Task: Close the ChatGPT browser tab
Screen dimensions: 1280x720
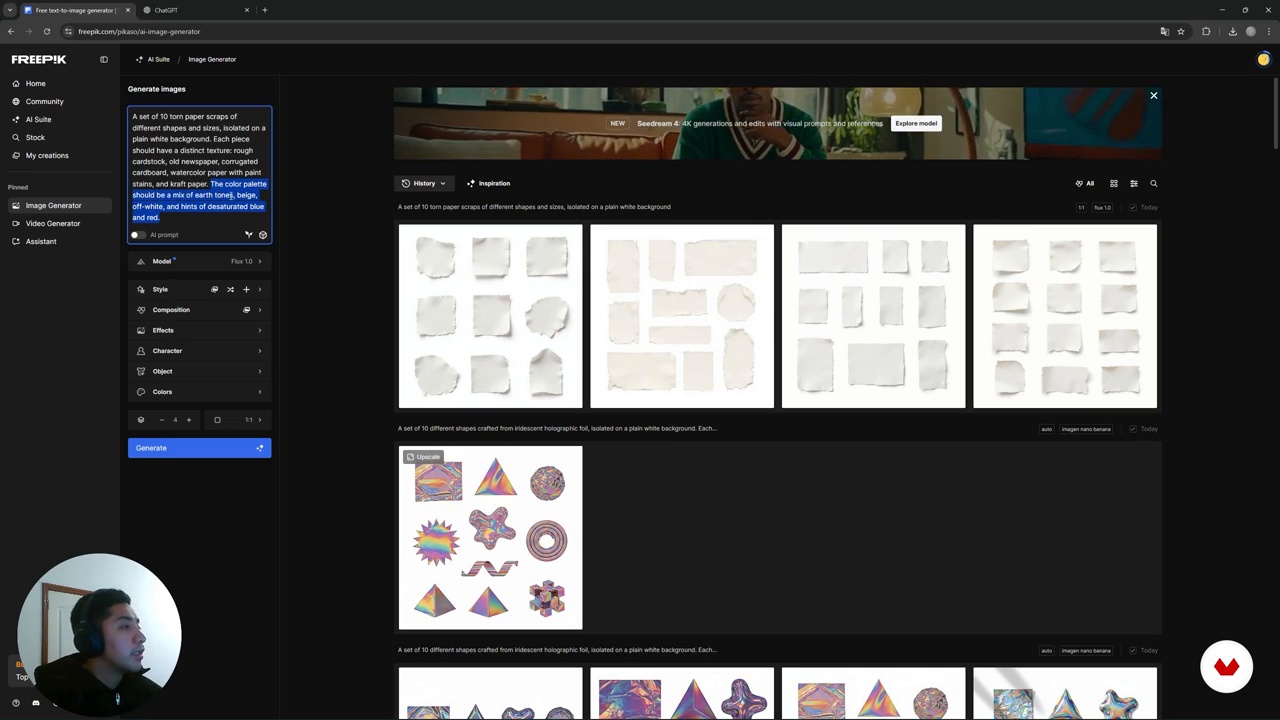Action: click(x=247, y=10)
